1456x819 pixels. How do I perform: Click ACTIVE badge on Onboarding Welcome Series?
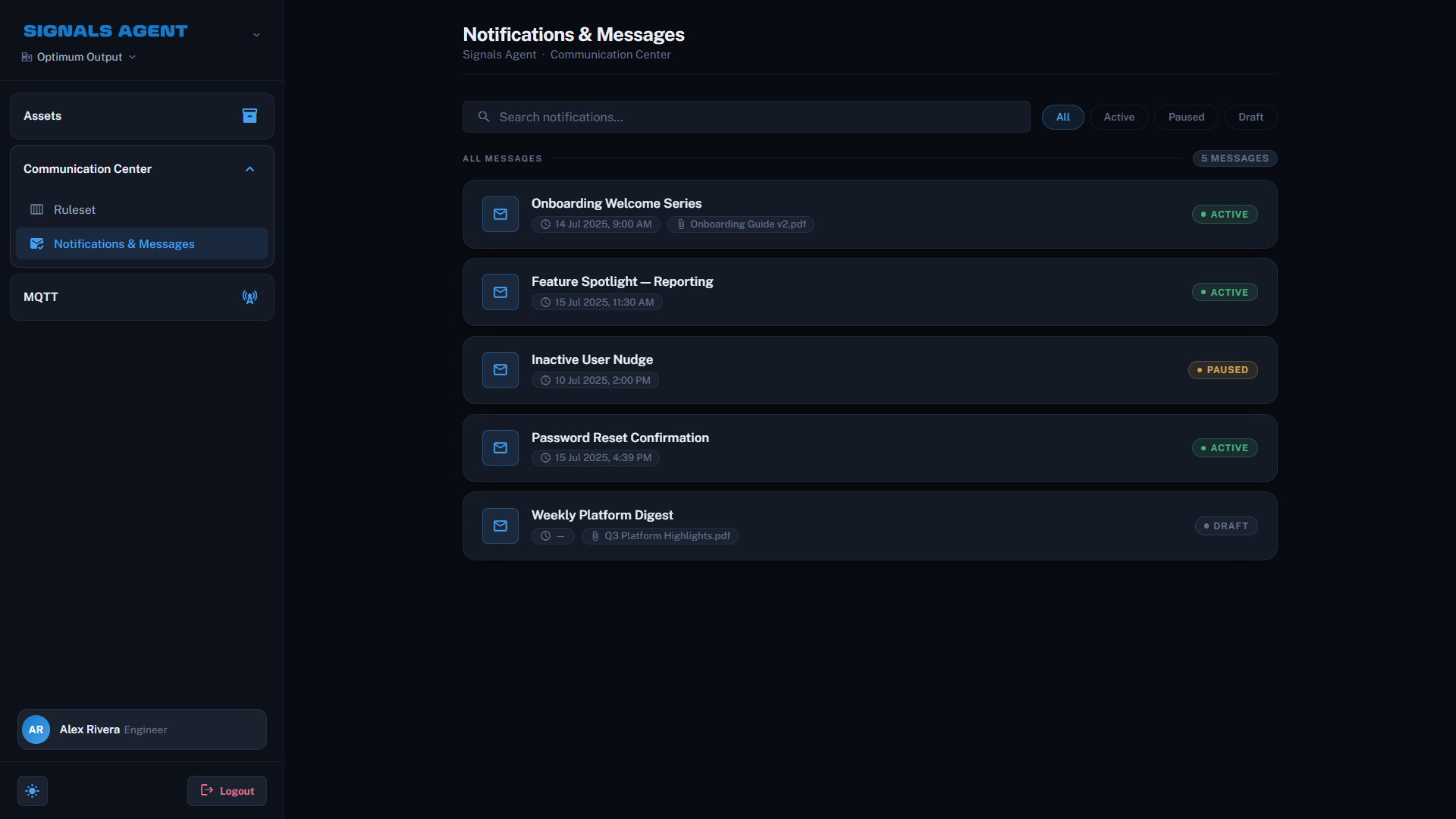(1225, 215)
